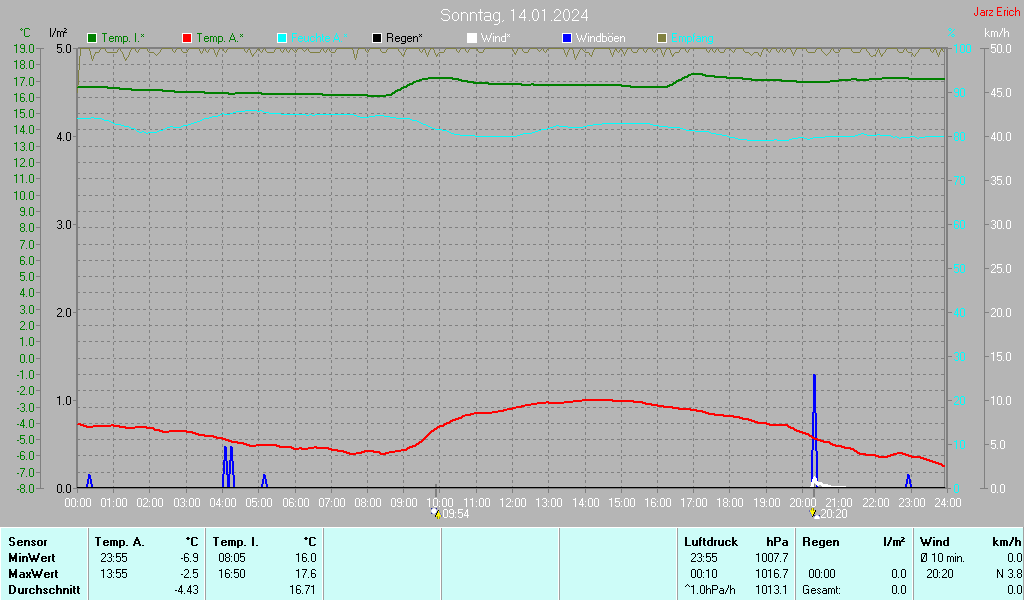Click the 'Wind' table column header
Image resolution: width=1024 pixels, height=600 pixels.
click(x=935, y=542)
